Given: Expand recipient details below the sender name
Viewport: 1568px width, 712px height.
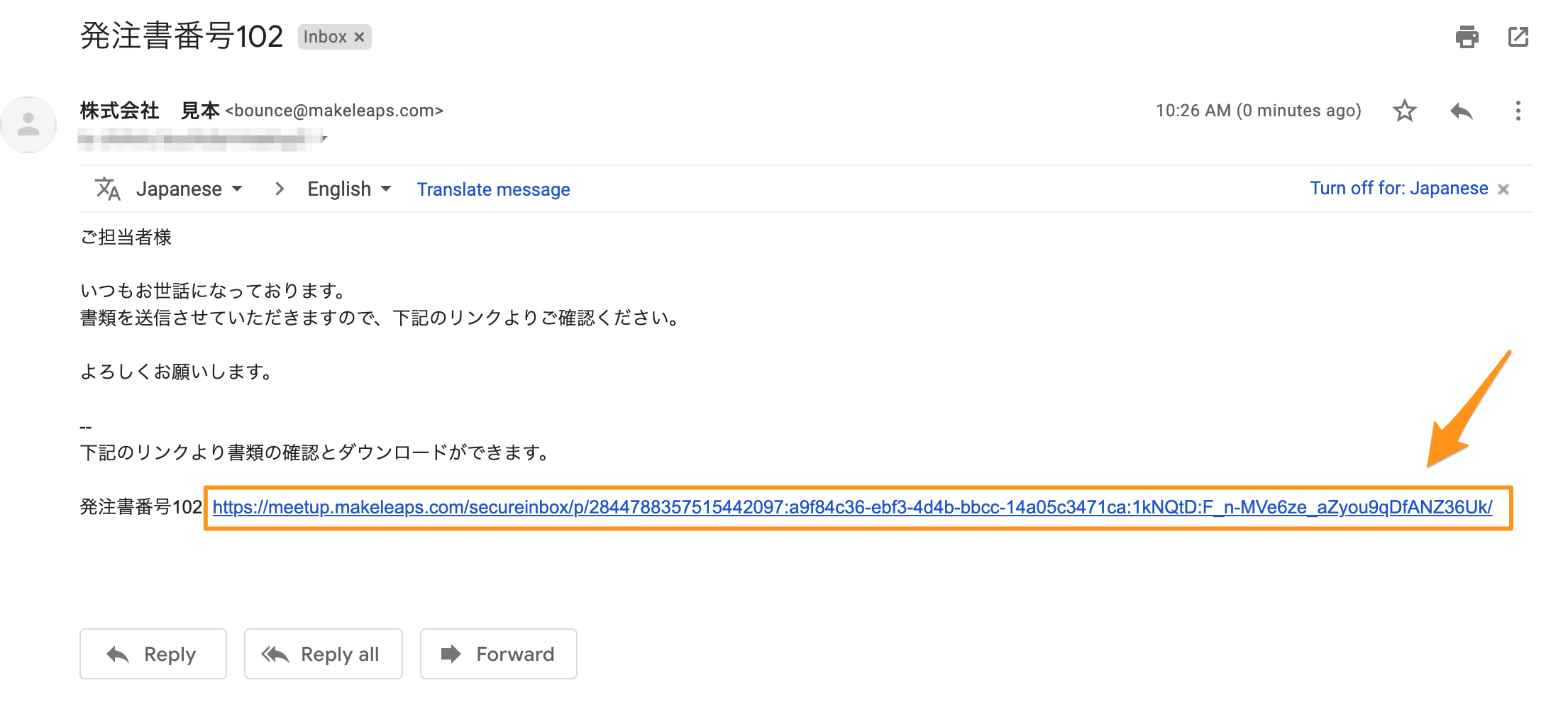Looking at the screenshot, I should pos(326,138).
